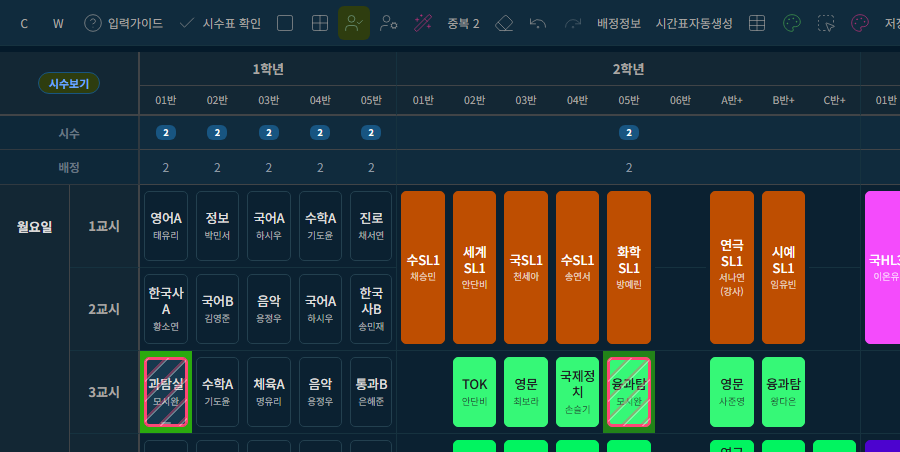Click the A반+ column header

tap(732, 101)
